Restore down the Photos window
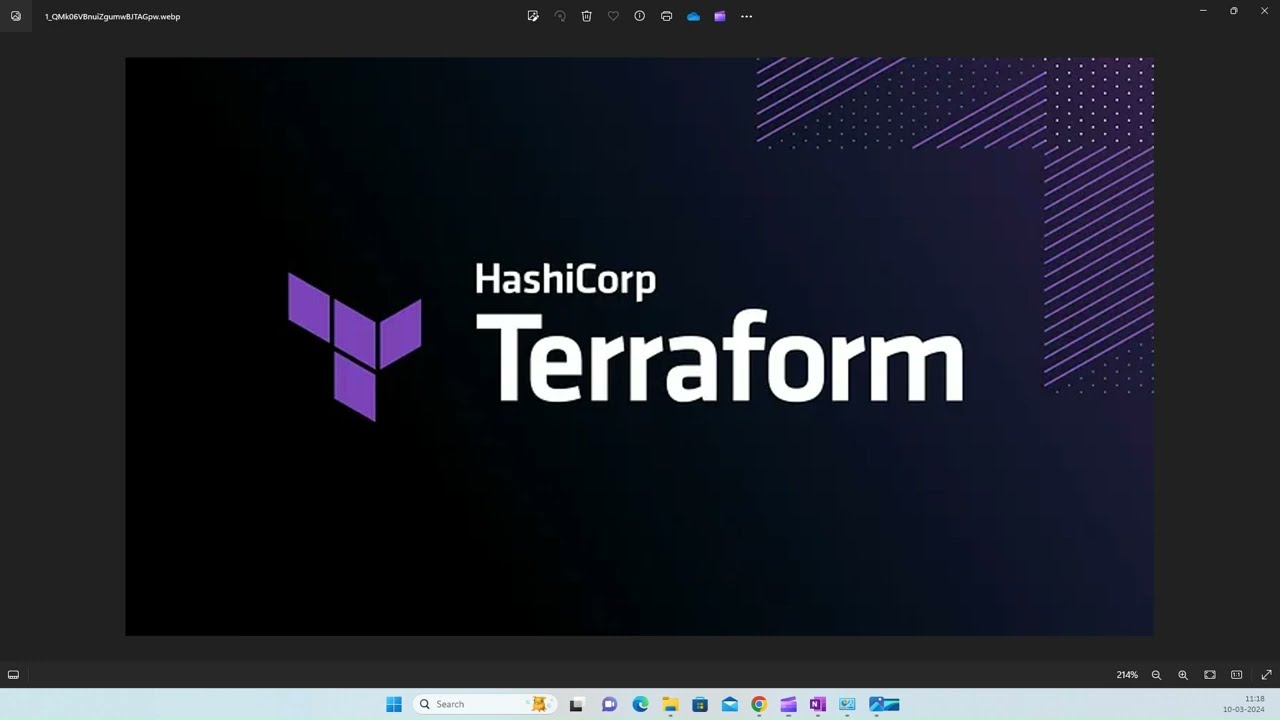The width and height of the screenshot is (1280, 720). (1234, 11)
